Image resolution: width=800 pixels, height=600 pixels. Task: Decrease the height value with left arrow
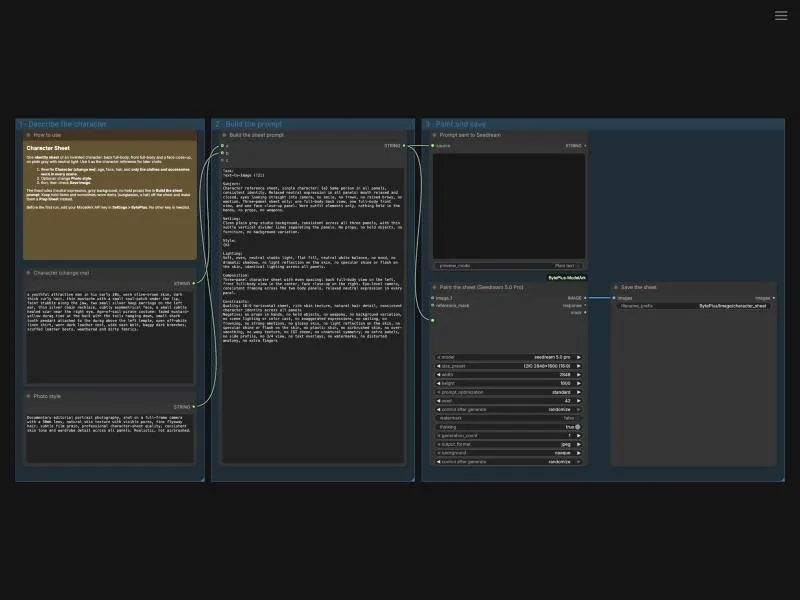click(x=438, y=383)
